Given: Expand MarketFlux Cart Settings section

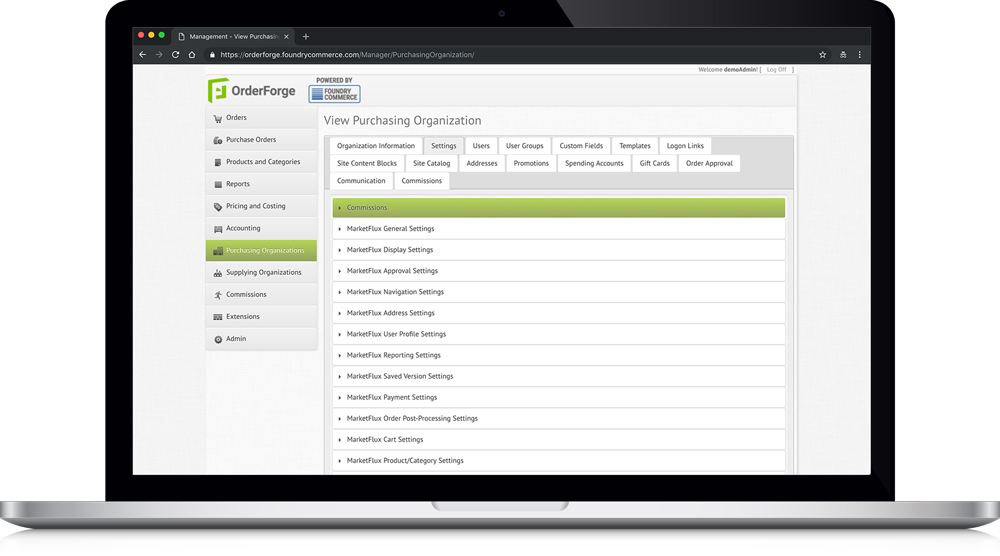Looking at the screenshot, I should coord(384,439).
